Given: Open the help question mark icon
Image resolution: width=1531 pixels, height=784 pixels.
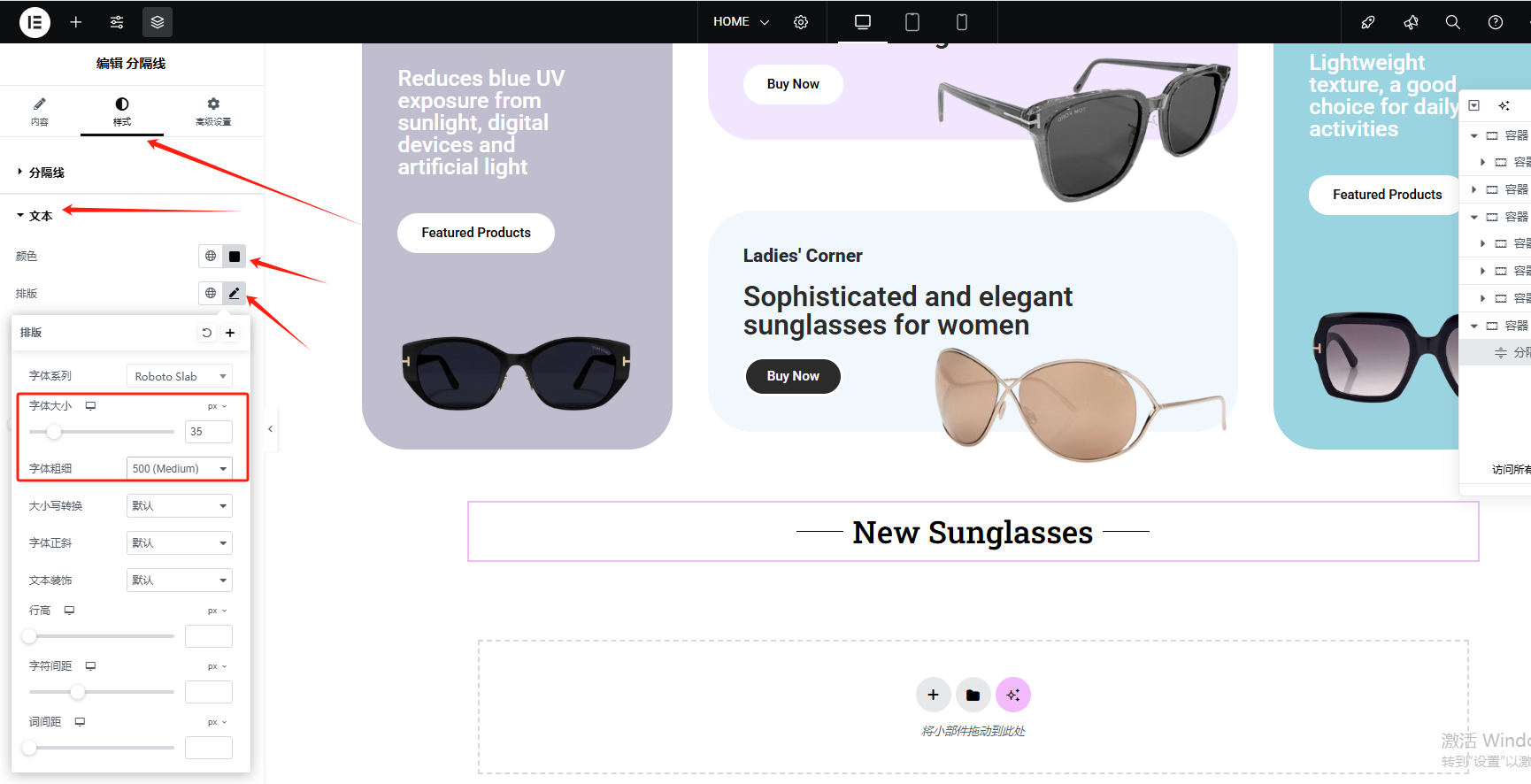Looking at the screenshot, I should (x=1496, y=22).
